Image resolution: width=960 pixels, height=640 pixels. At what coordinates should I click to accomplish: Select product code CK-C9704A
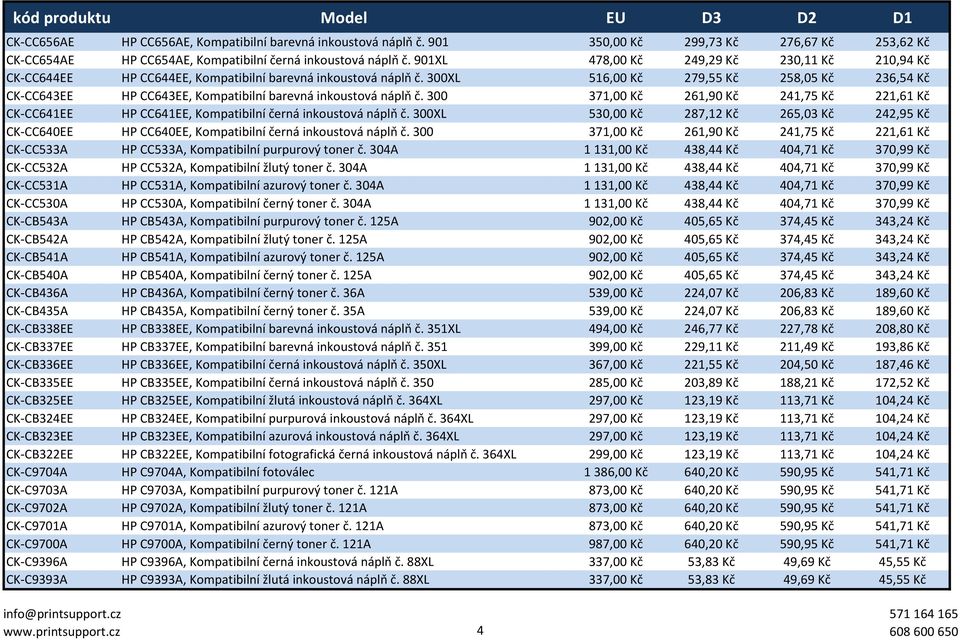[37, 472]
